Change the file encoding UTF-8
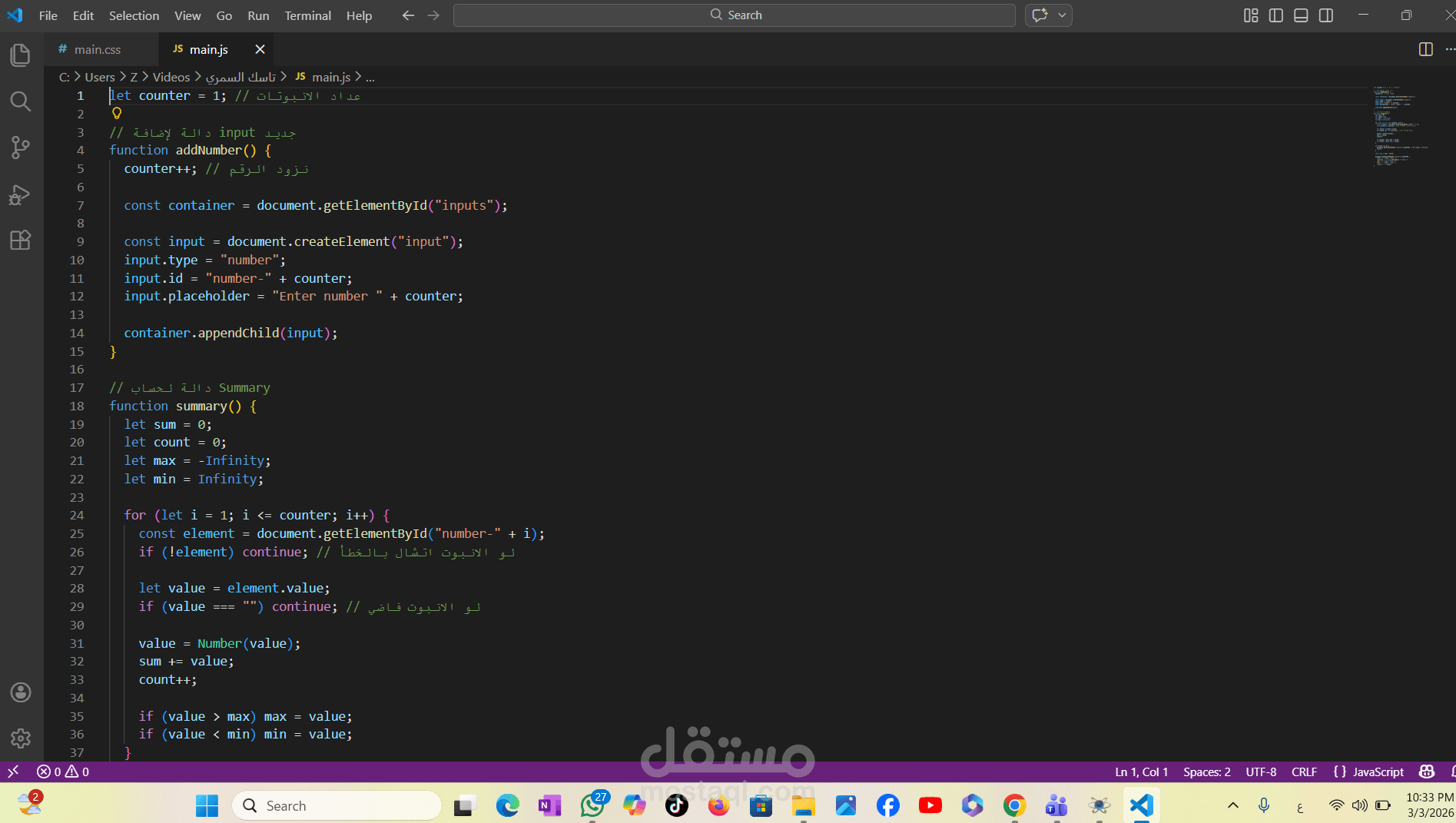This screenshot has height=823, width=1456. pos(1261,772)
